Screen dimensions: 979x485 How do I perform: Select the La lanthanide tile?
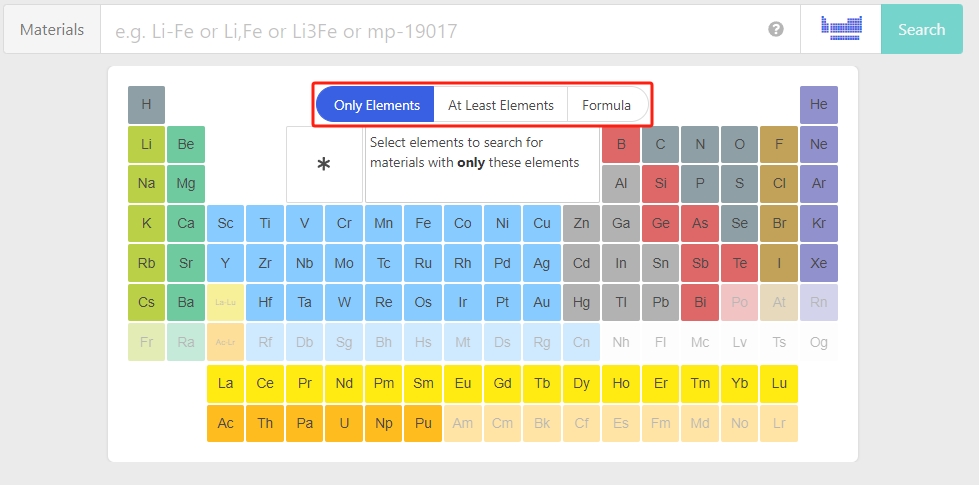coord(226,383)
